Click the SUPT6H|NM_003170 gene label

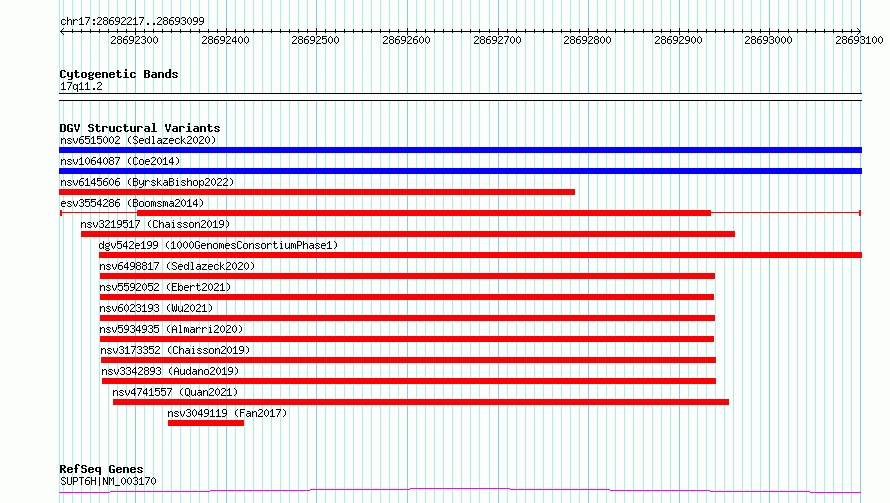click(108, 481)
